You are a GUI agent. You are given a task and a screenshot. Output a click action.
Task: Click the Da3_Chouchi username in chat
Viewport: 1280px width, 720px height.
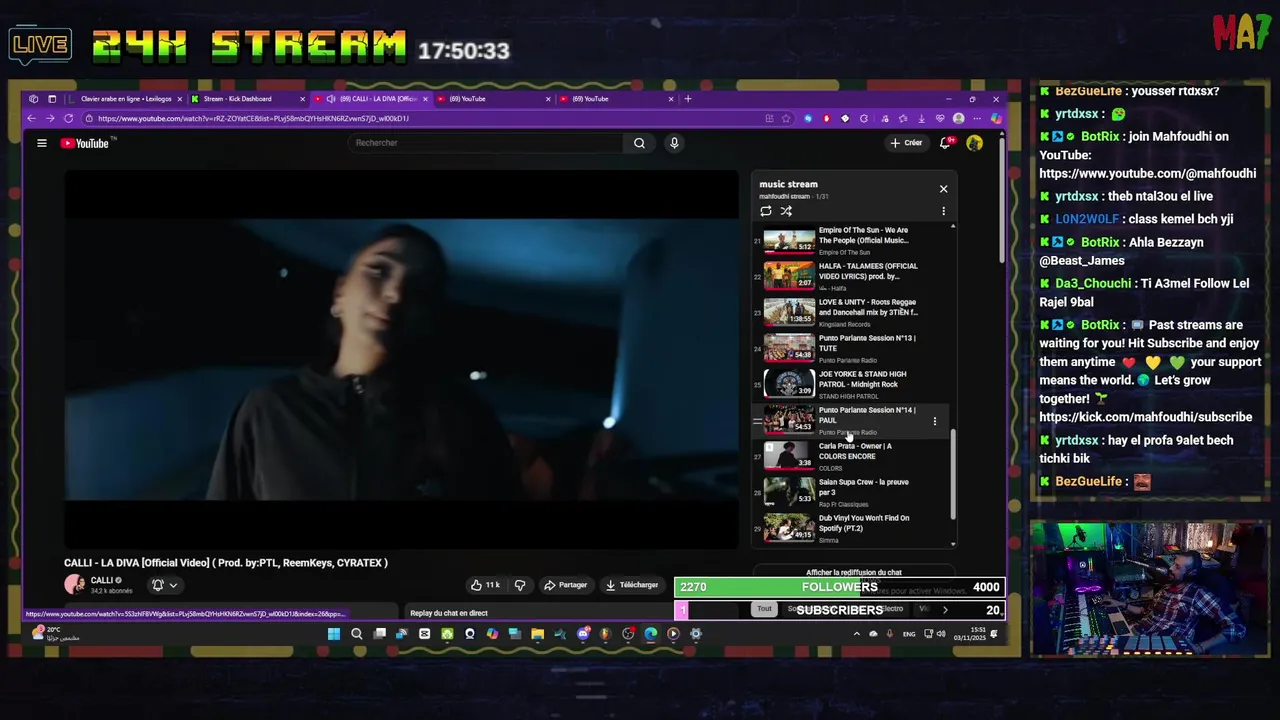[1093, 283]
